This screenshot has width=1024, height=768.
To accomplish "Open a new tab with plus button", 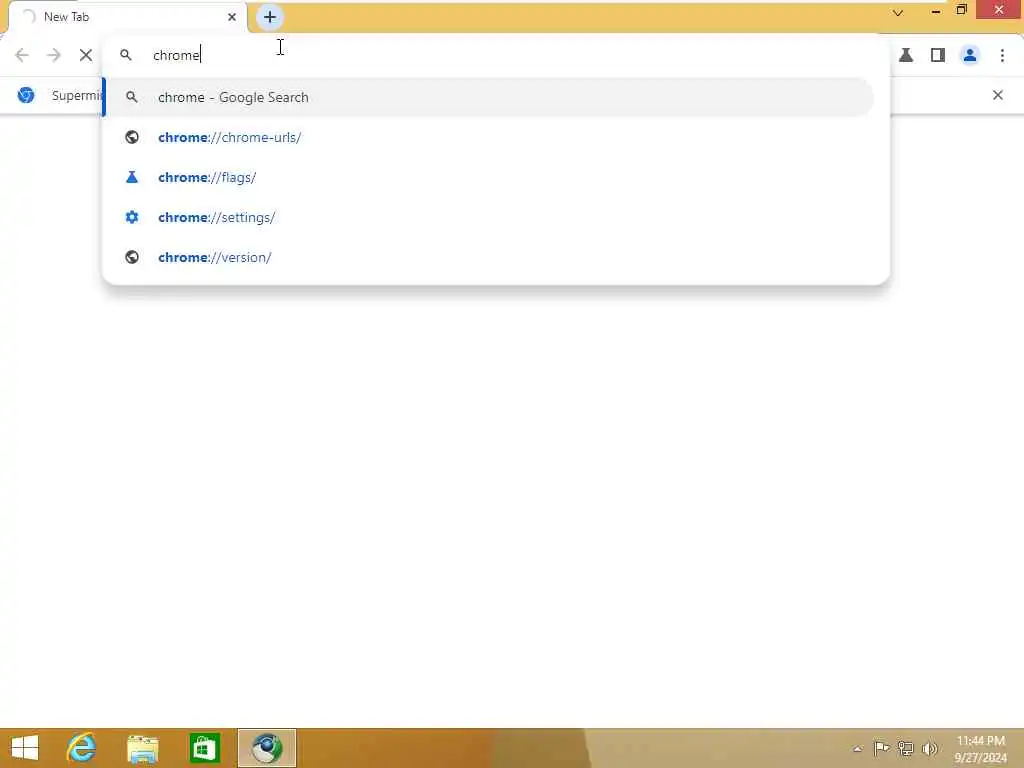I will (270, 17).
